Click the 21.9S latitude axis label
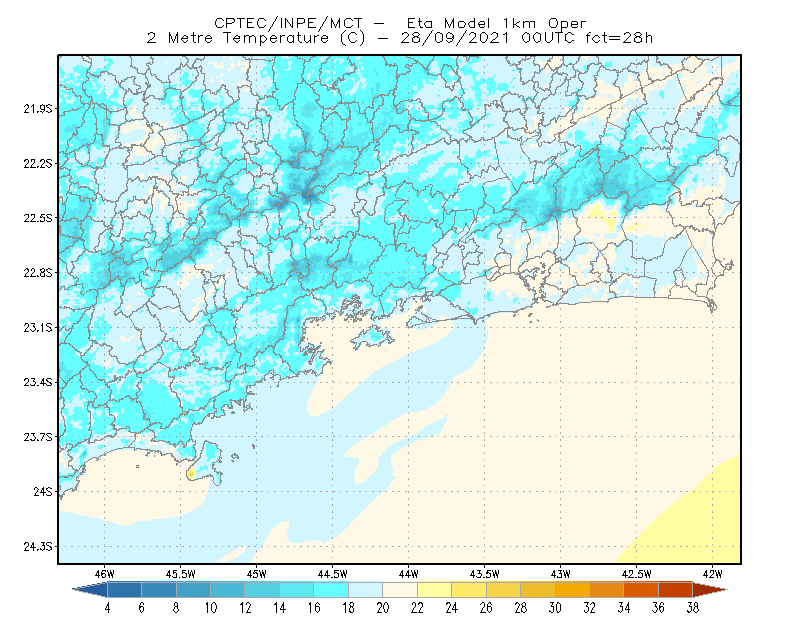 38,109
